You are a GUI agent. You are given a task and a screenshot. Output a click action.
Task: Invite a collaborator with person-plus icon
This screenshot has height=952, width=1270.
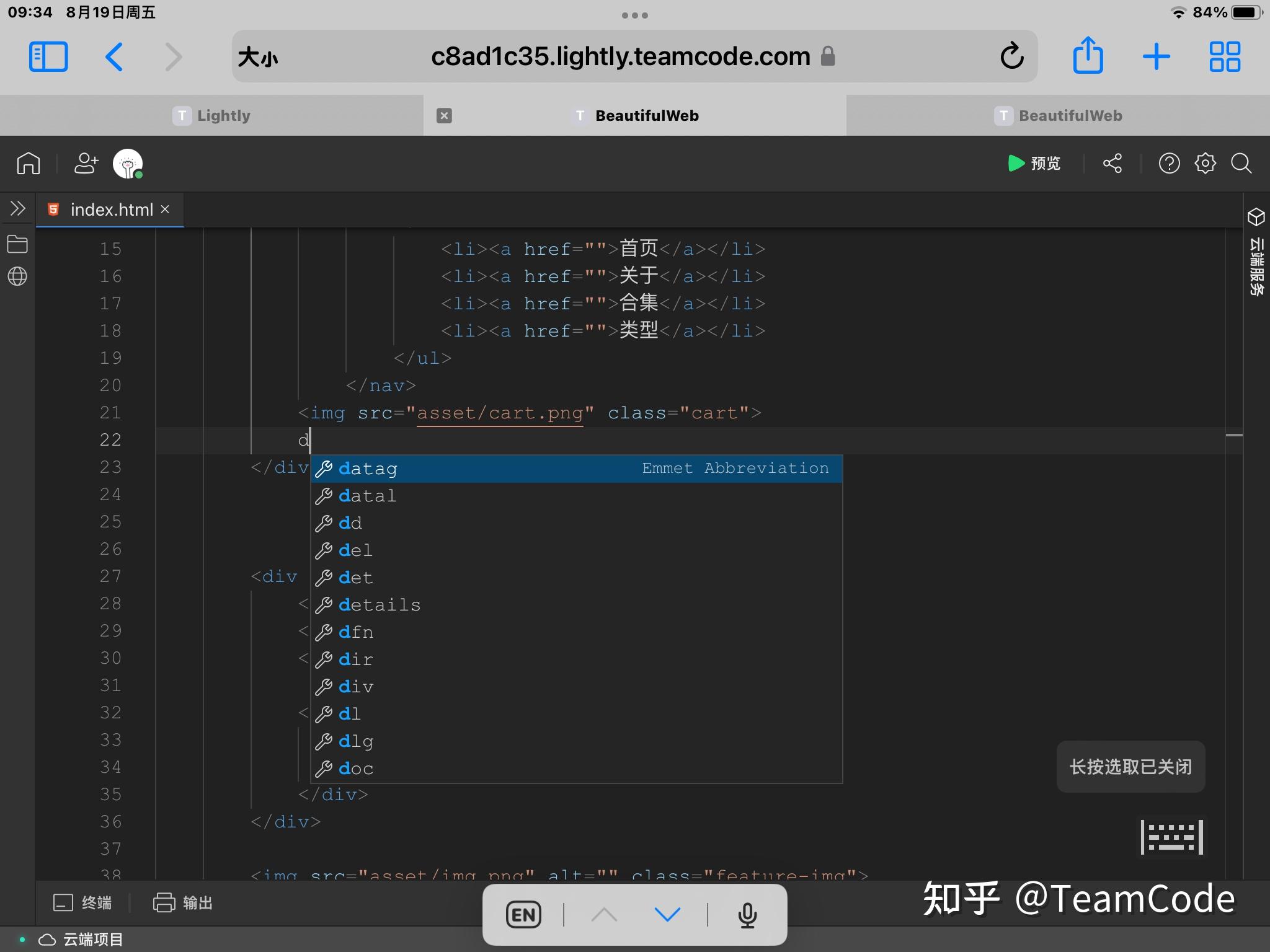tap(86, 163)
